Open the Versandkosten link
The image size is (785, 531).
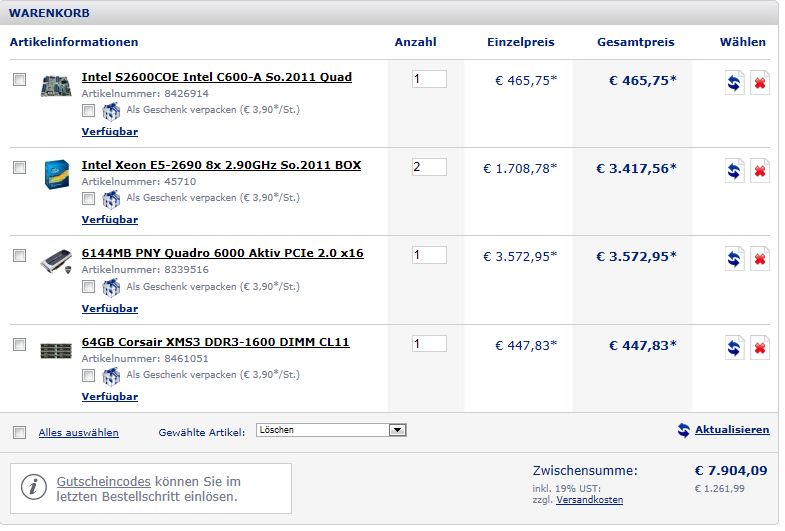589,500
